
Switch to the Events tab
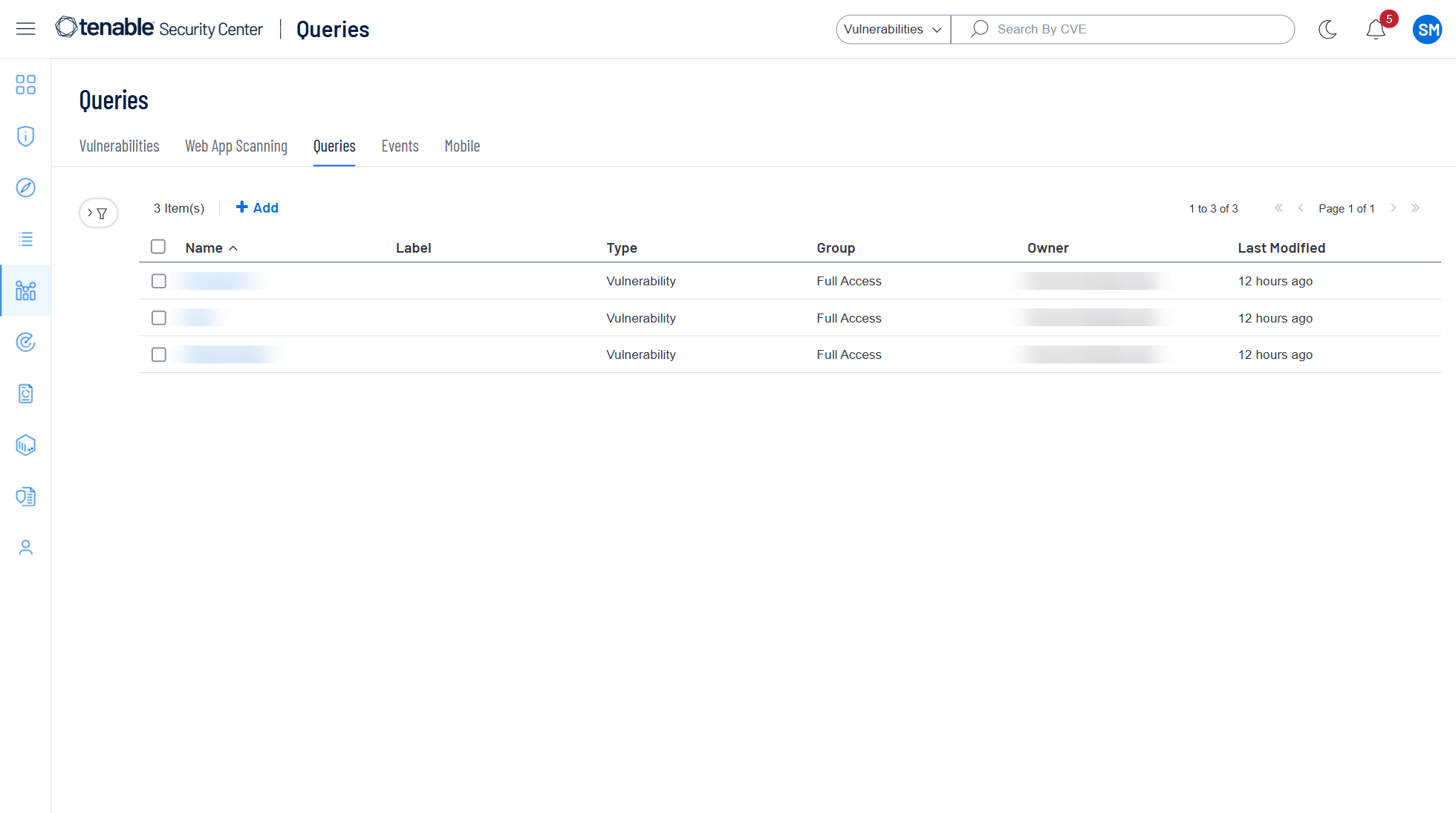[400, 146]
